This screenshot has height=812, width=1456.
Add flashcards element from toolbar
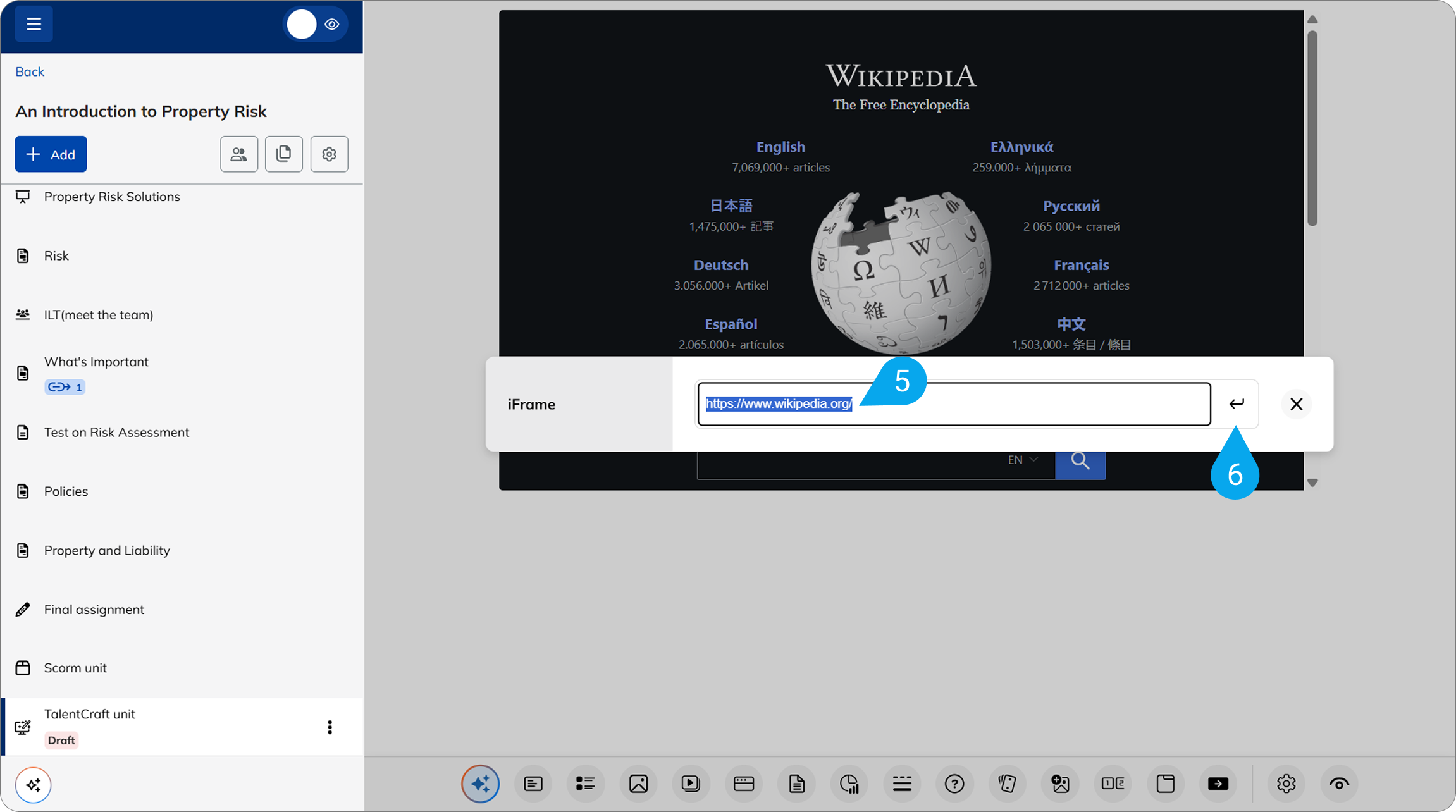(x=1007, y=784)
